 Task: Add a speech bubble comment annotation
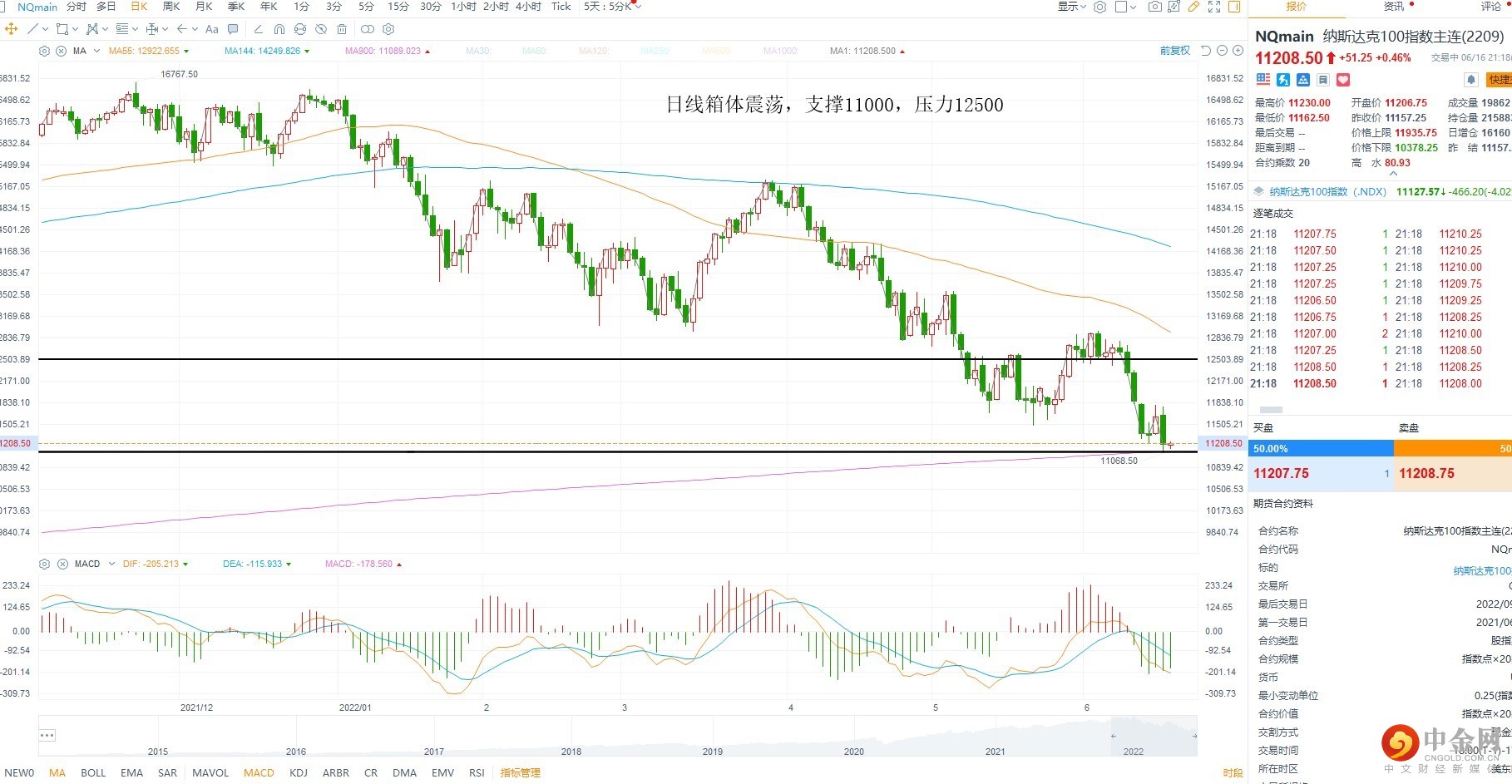click(x=233, y=29)
